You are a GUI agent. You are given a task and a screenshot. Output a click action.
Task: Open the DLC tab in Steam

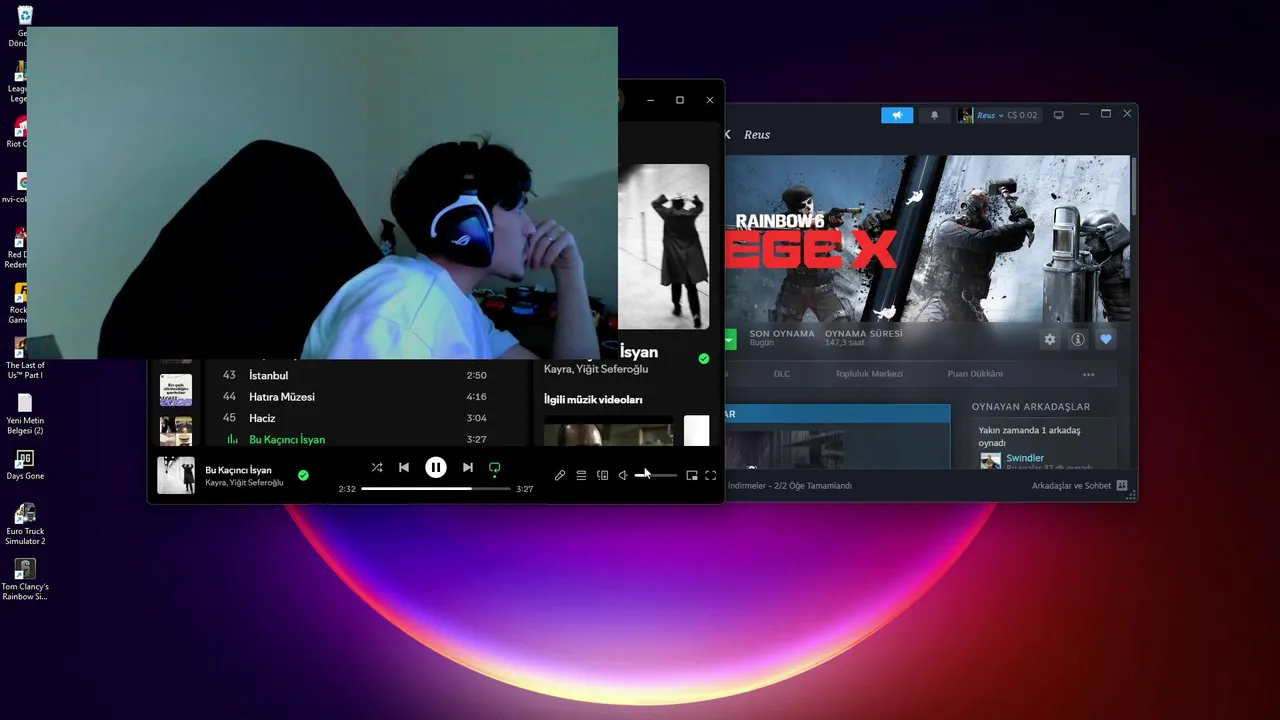tap(782, 374)
